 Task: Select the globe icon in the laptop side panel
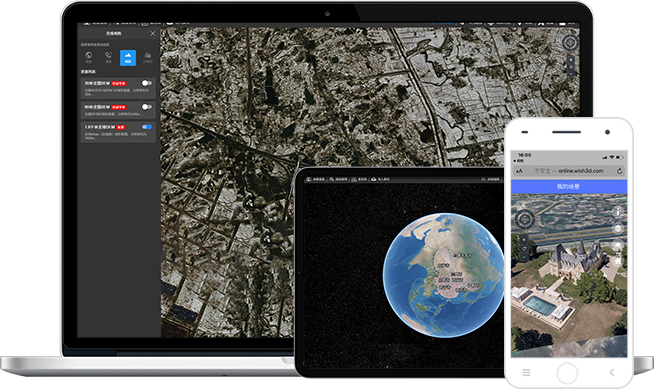coord(88,55)
